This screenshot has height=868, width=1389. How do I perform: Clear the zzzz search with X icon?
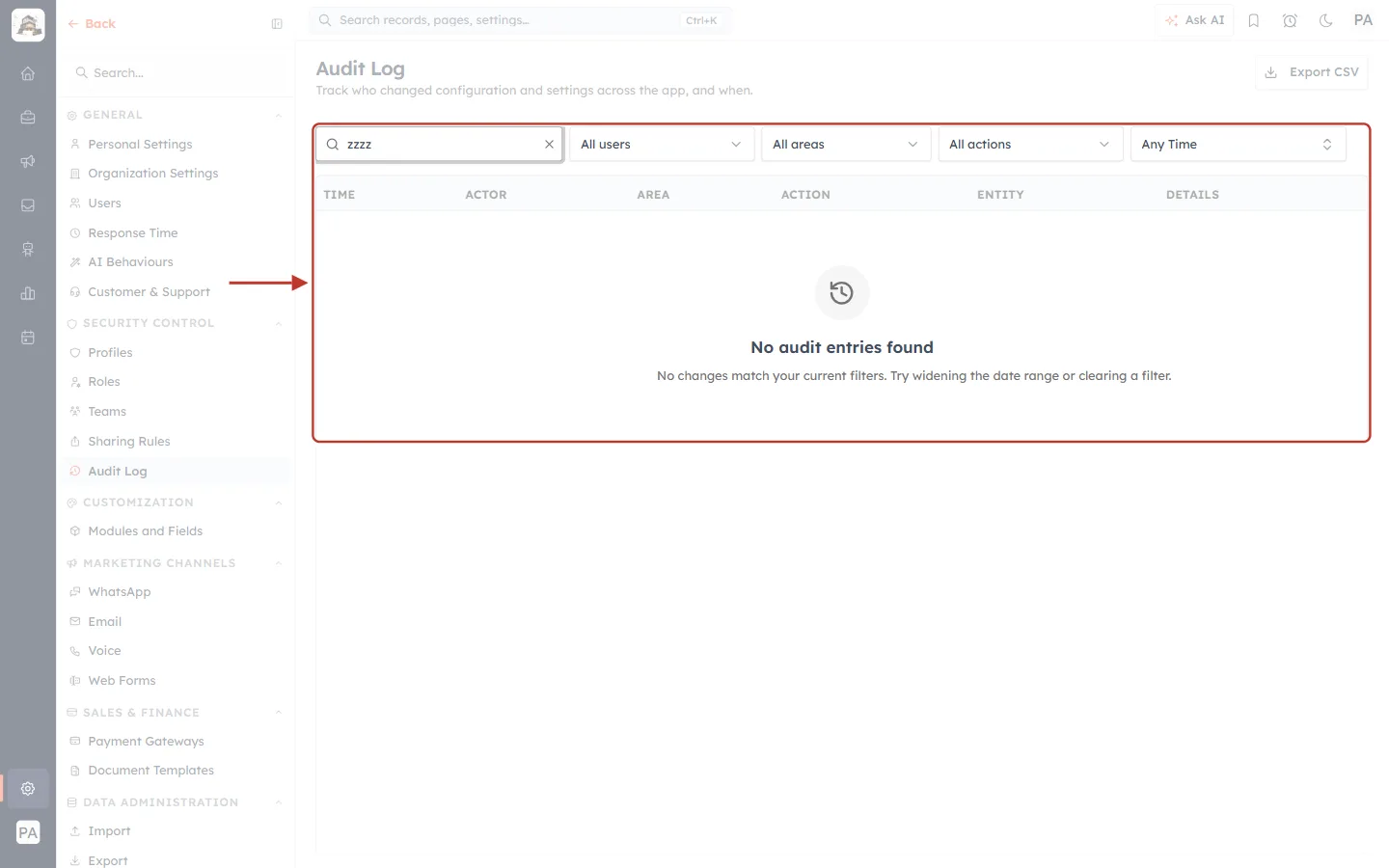(549, 144)
